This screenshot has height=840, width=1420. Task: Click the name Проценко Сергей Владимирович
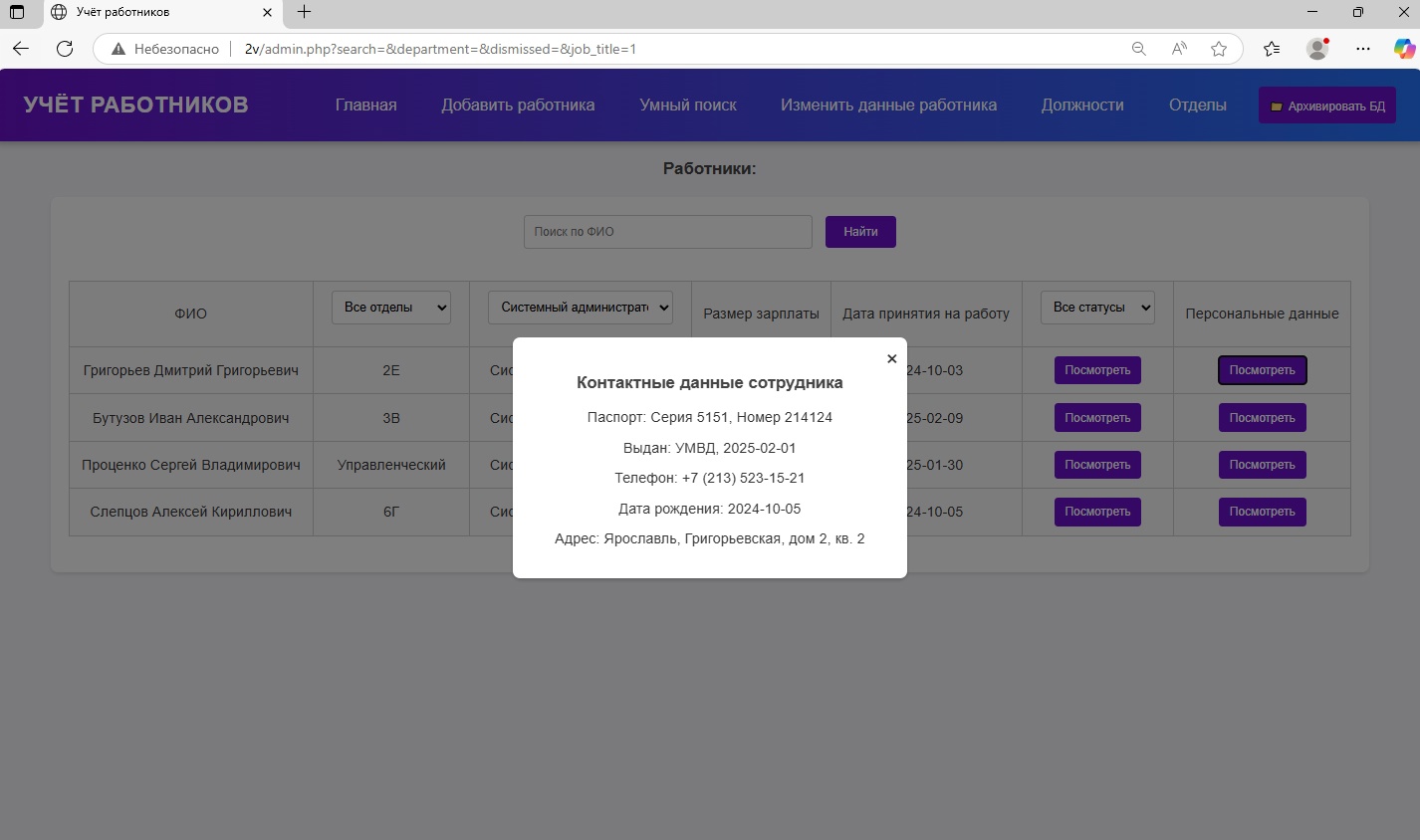tap(191, 465)
